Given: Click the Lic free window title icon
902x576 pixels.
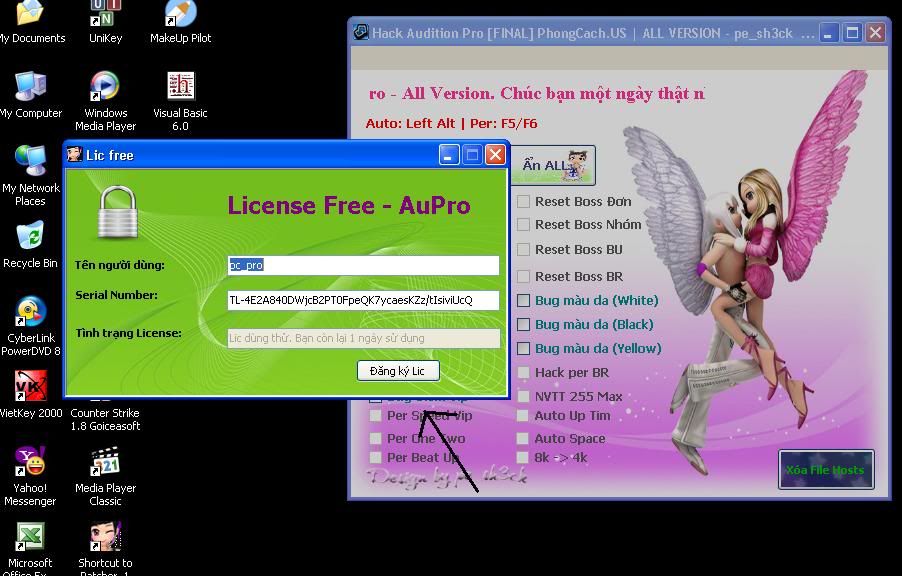Looking at the screenshot, I should pyautogui.click(x=74, y=154).
